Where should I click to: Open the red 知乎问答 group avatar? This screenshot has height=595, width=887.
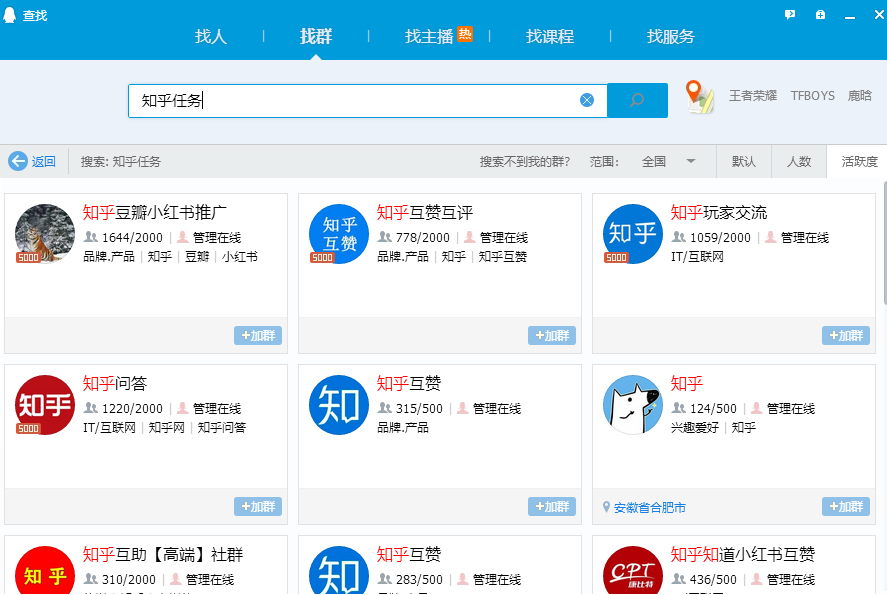[x=45, y=404]
